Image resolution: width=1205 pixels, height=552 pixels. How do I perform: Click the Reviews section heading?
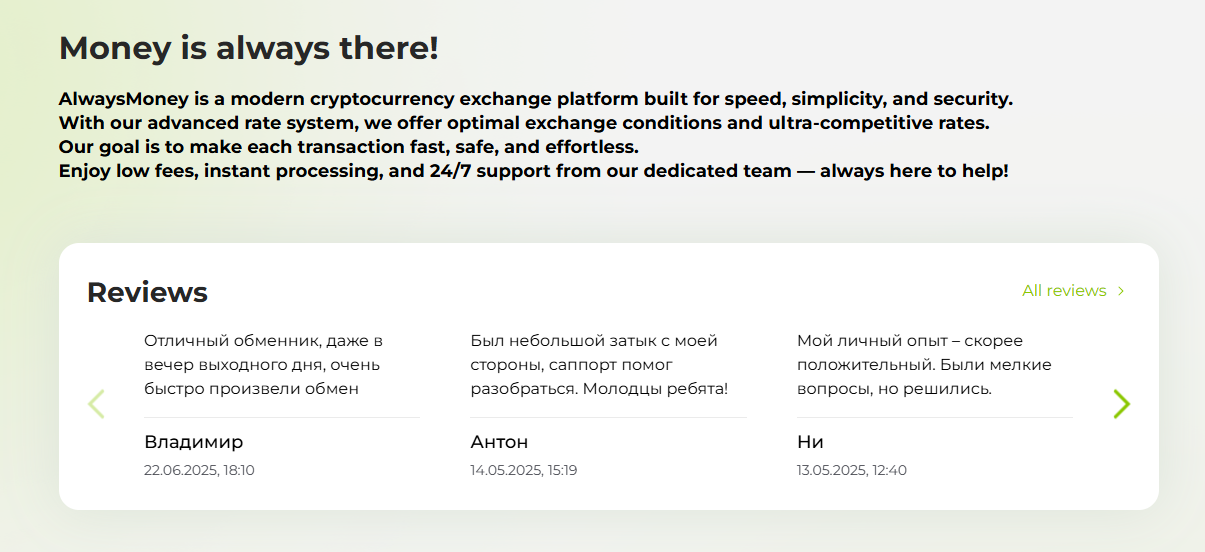point(147,292)
